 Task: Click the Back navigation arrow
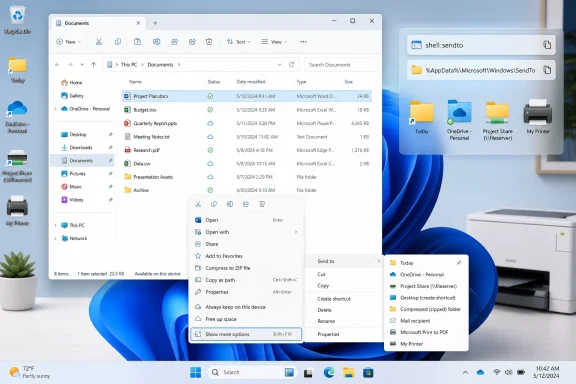[57, 65]
